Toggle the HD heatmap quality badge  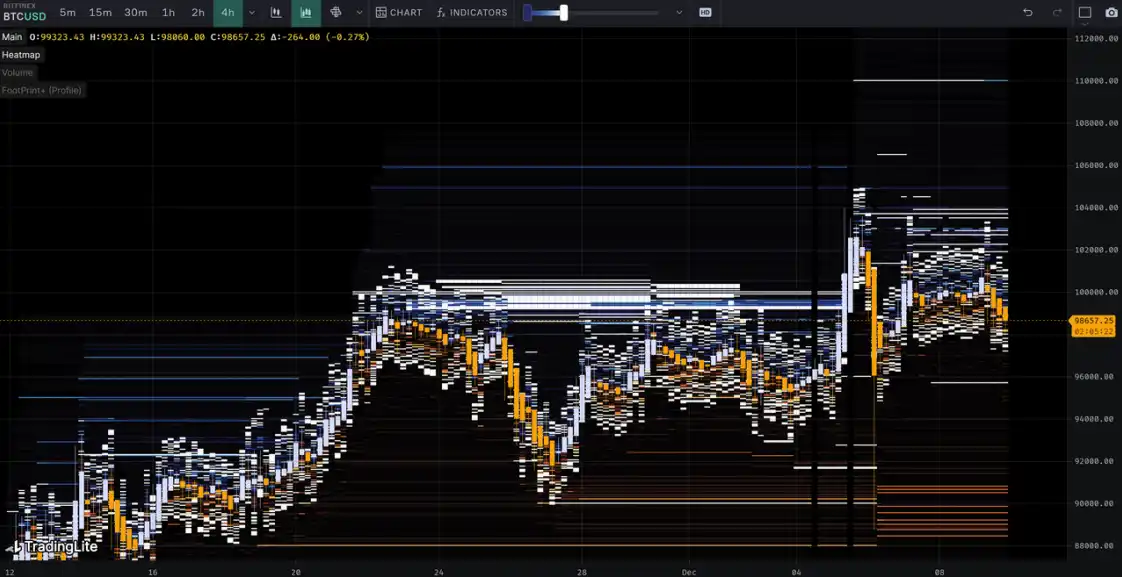pos(705,13)
